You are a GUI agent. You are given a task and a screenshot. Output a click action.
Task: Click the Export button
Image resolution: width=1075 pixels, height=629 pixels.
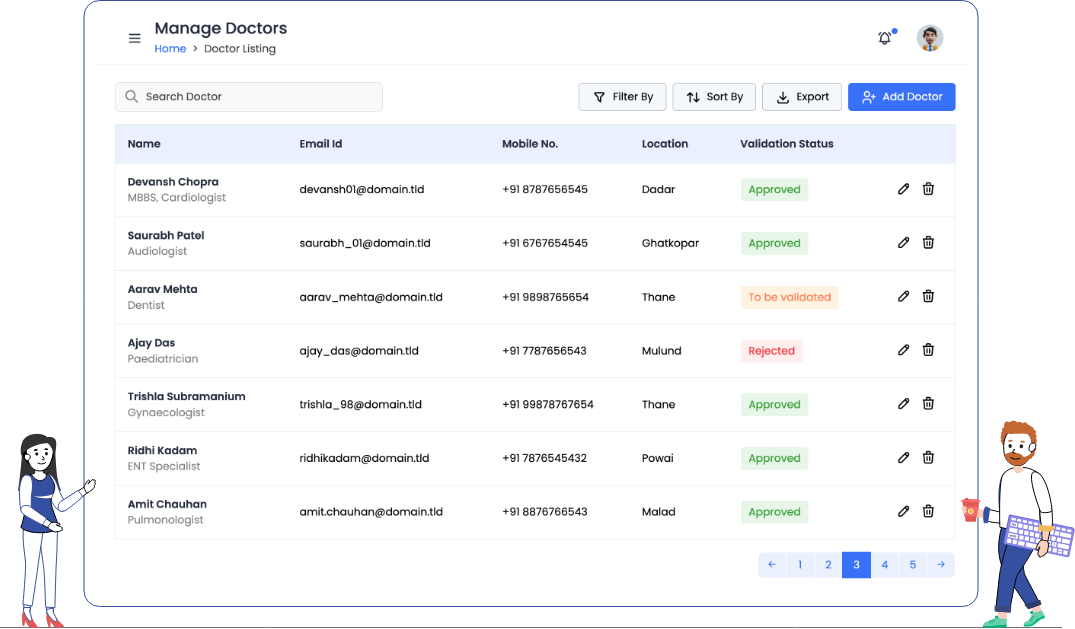(x=803, y=97)
